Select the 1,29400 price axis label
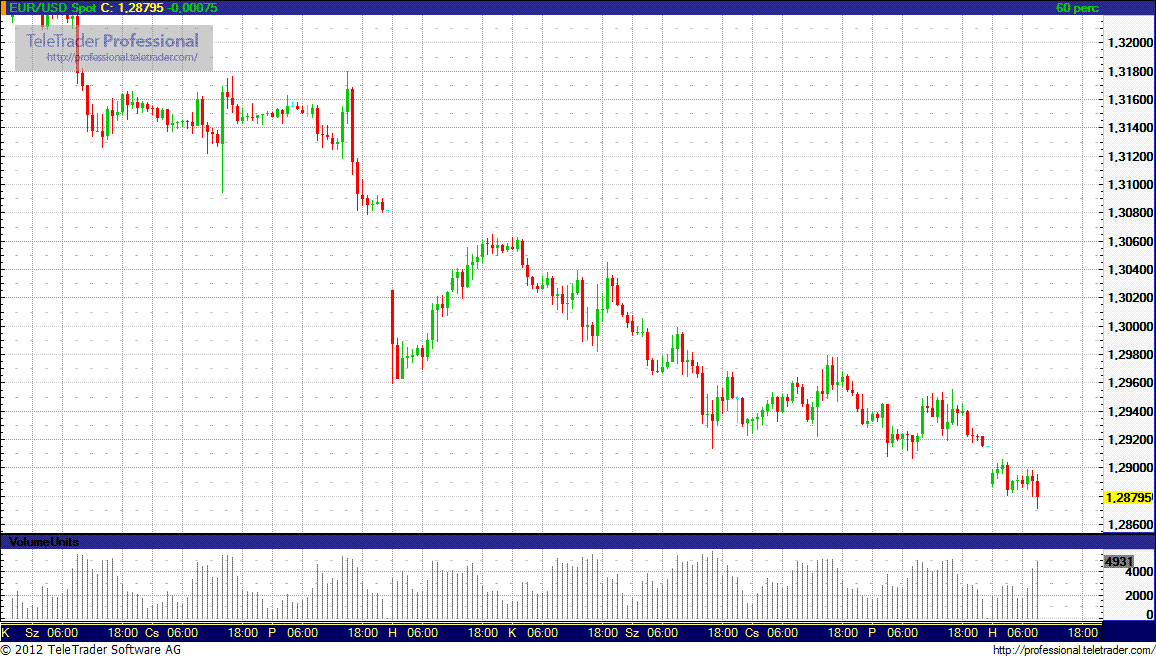Image resolution: width=1156 pixels, height=659 pixels. pos(1129,412)
